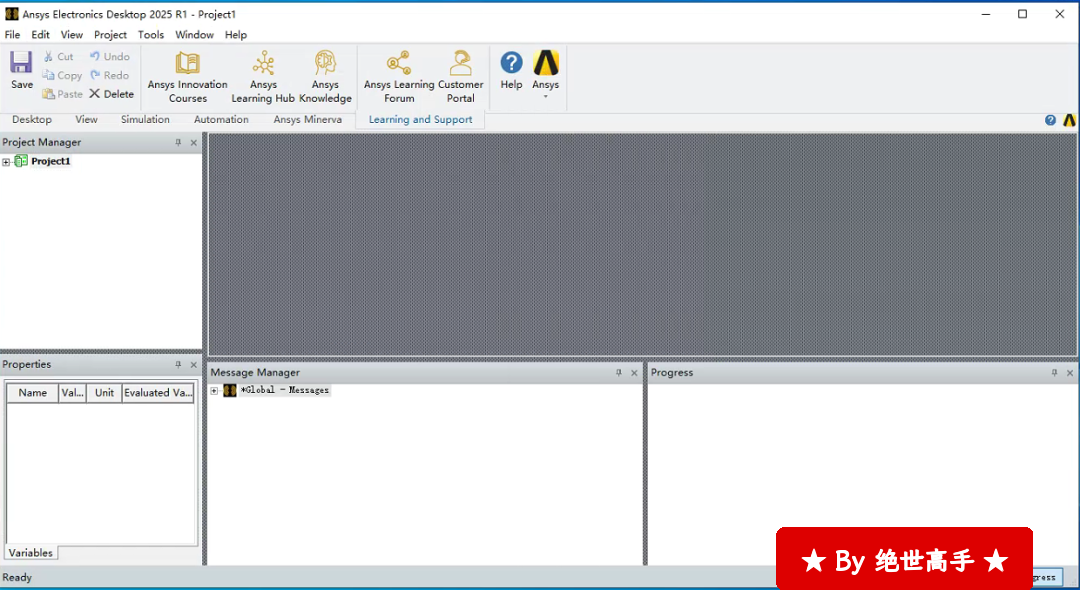Select the Learning and Support tab
This screenshot has height=590, width=1080.
420,120
